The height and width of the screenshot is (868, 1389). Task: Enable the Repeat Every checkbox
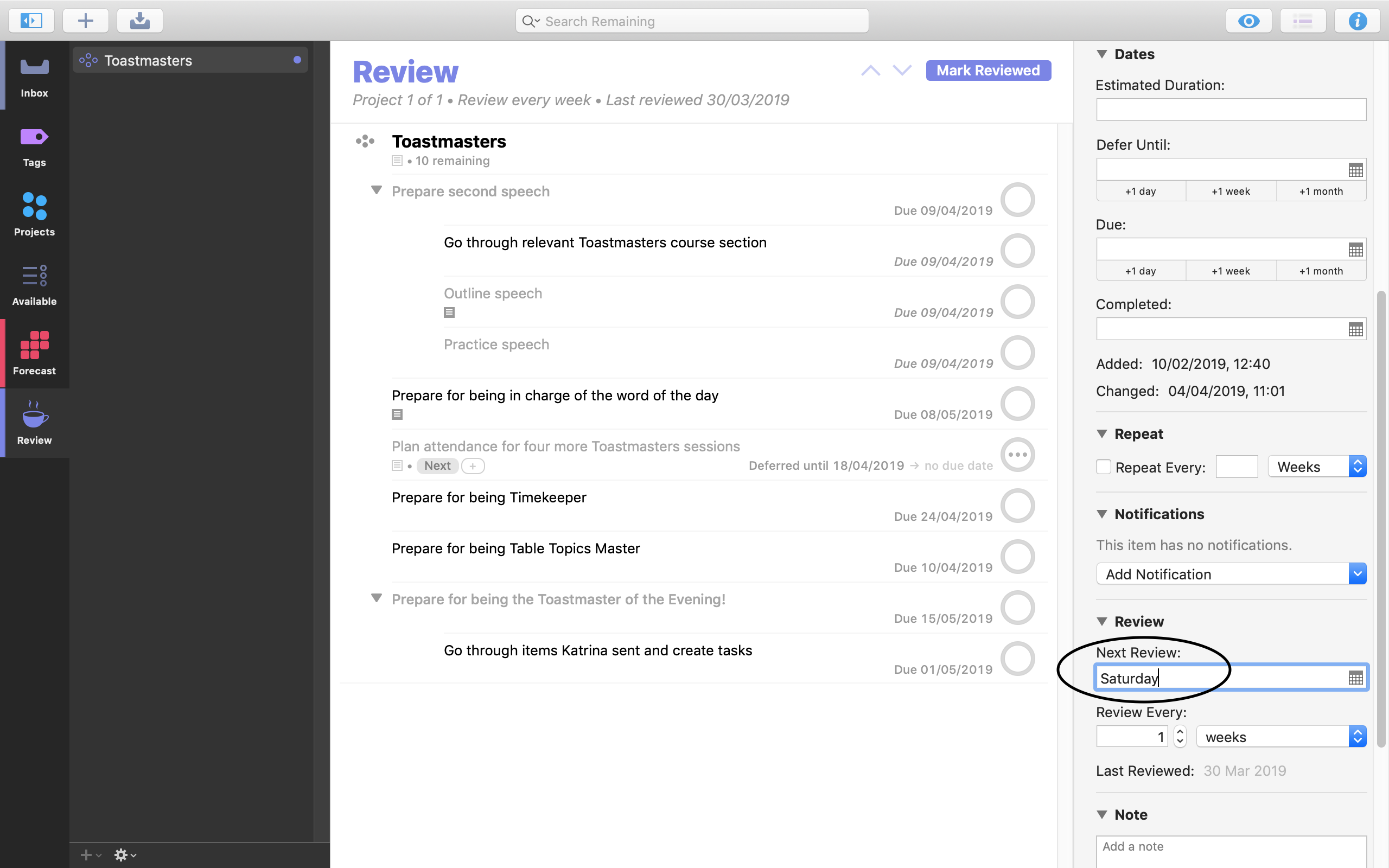pos(1102,466)
